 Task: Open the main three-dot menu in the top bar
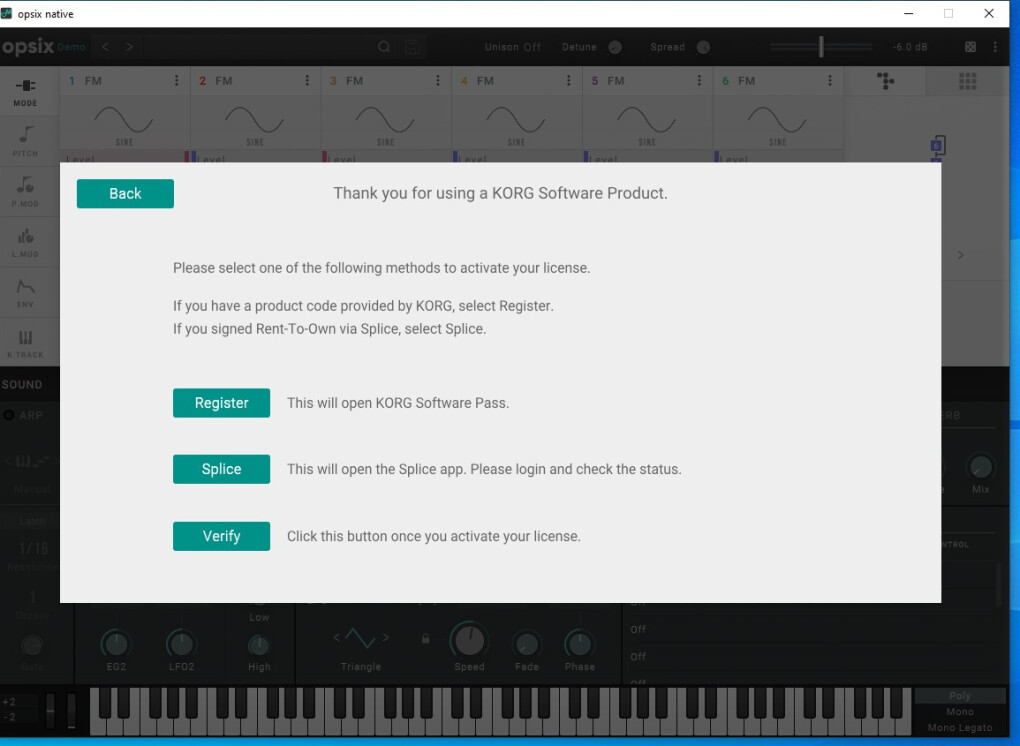click(995, 47)
